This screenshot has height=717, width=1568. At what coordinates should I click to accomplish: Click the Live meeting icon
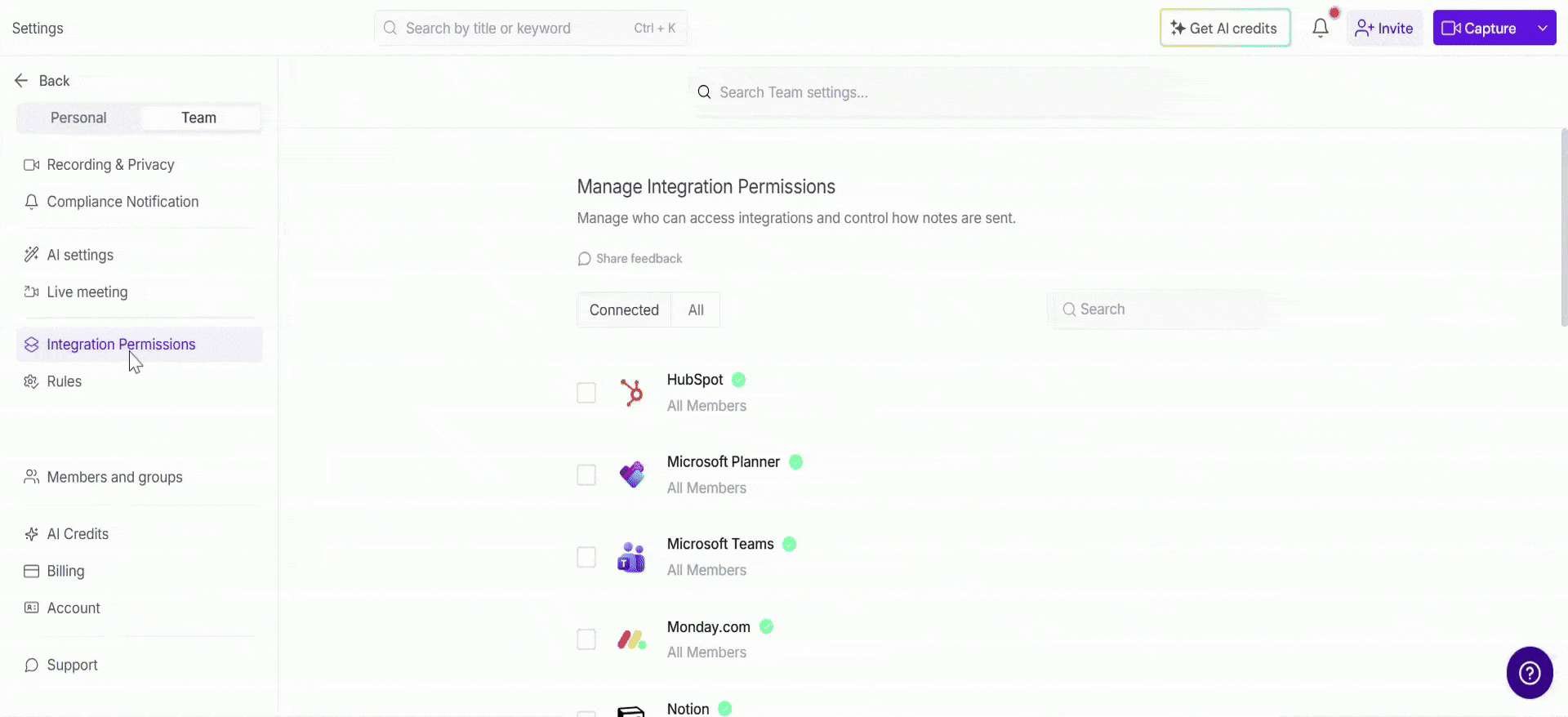[32, 292]
